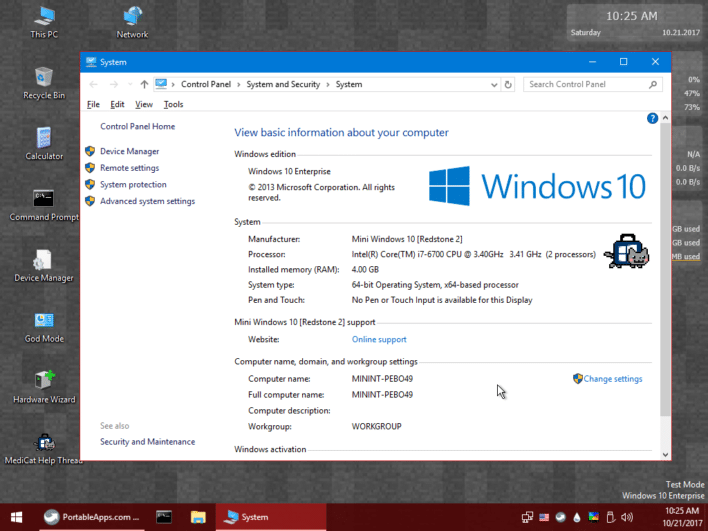
Task: Go up one level in Control Panel
Action: coord(144,84)
